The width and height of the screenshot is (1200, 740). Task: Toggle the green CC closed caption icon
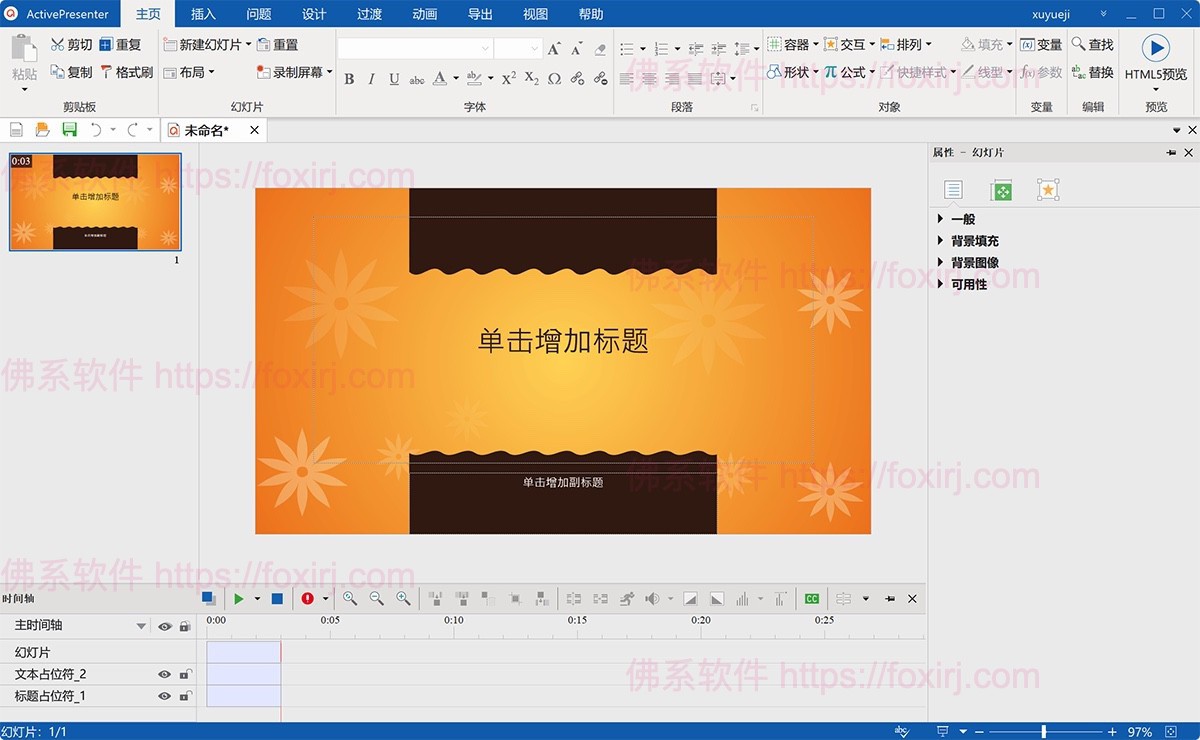[x=812, y=598]
